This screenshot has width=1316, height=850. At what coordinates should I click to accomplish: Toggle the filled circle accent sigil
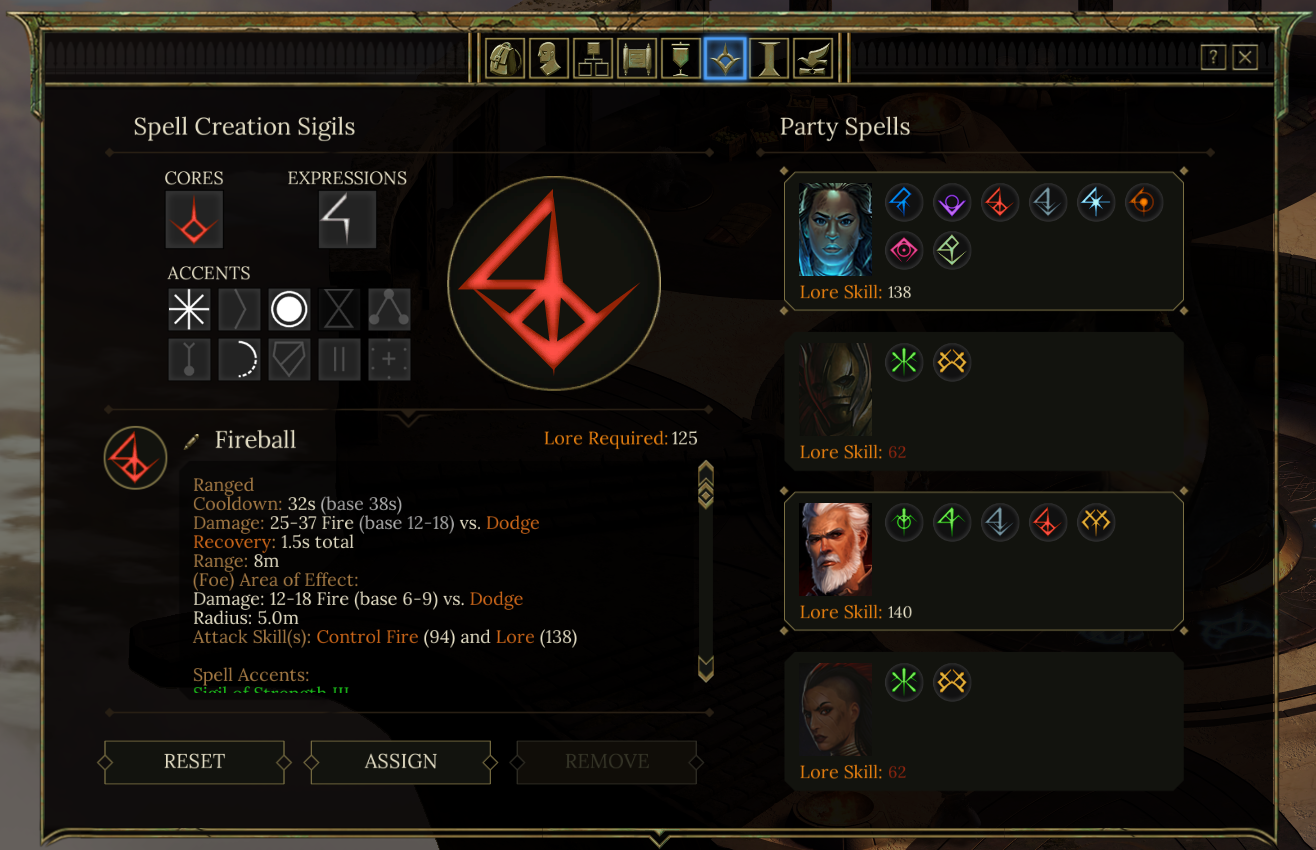[289, 310]
